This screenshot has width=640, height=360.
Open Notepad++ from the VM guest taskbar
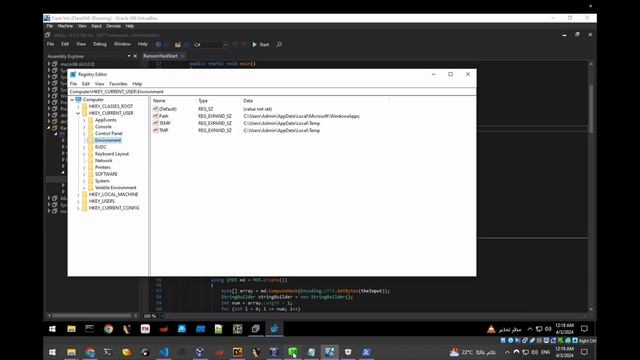tap(218, 329)
